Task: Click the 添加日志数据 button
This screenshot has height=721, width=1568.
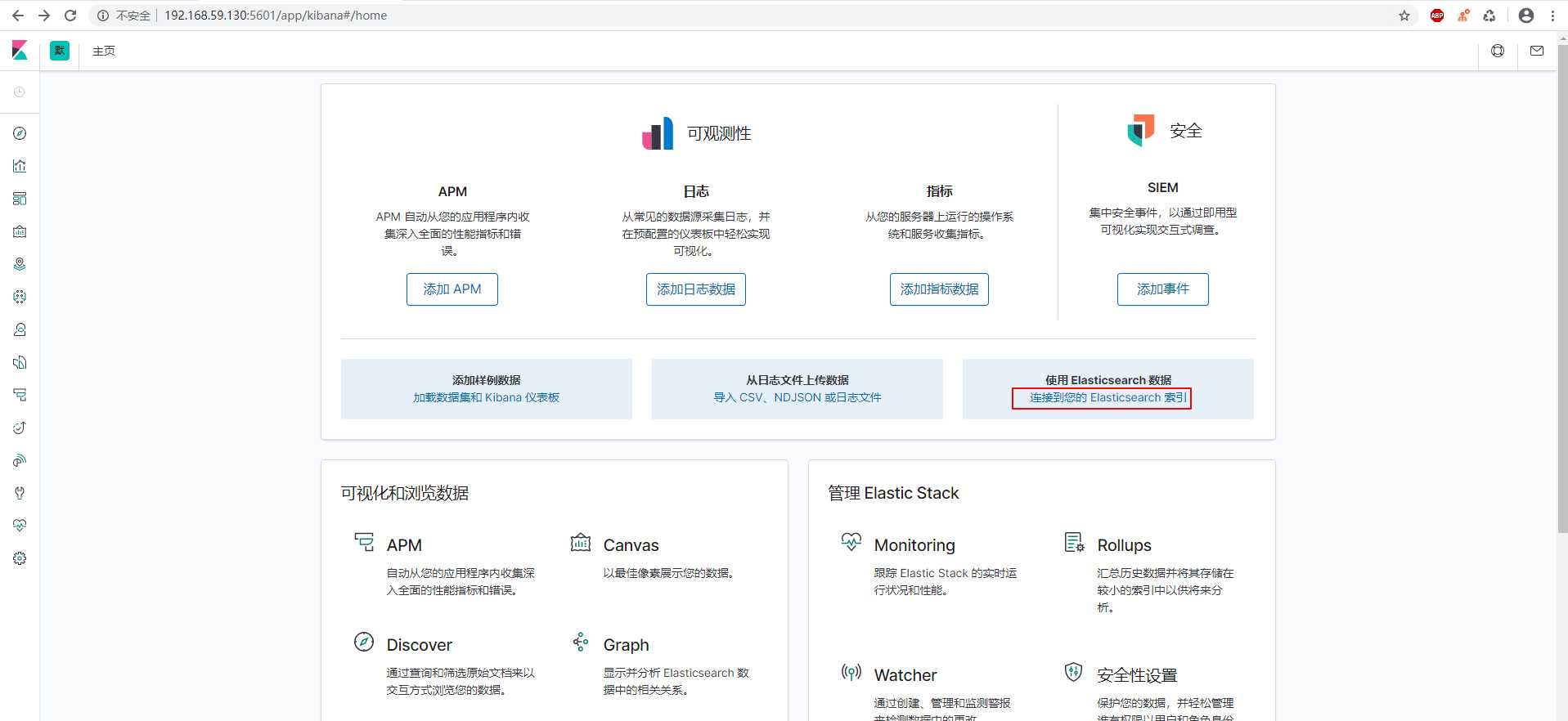Action: click(696, 289)
